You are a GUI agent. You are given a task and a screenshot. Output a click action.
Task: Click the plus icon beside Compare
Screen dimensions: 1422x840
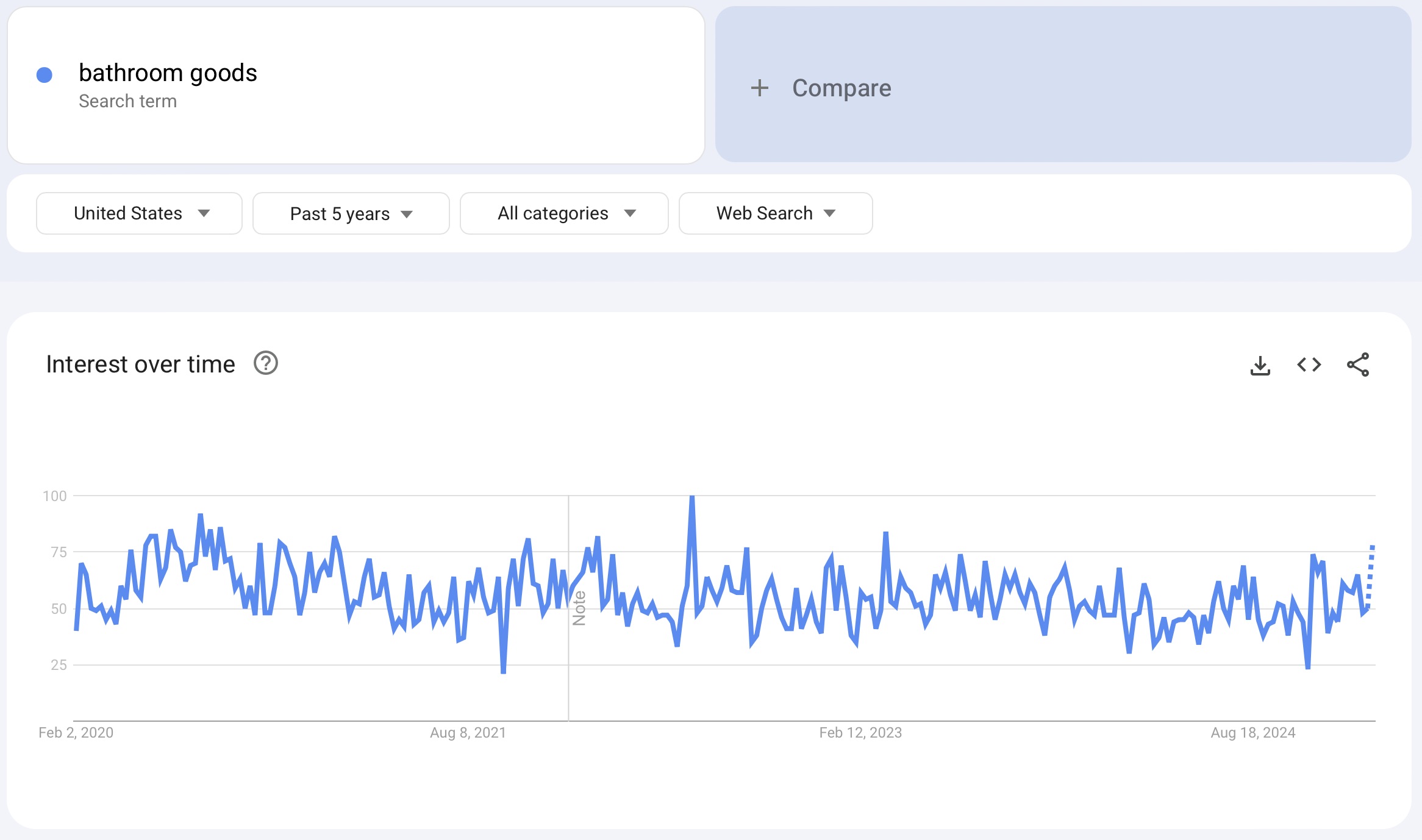point(759,88)
